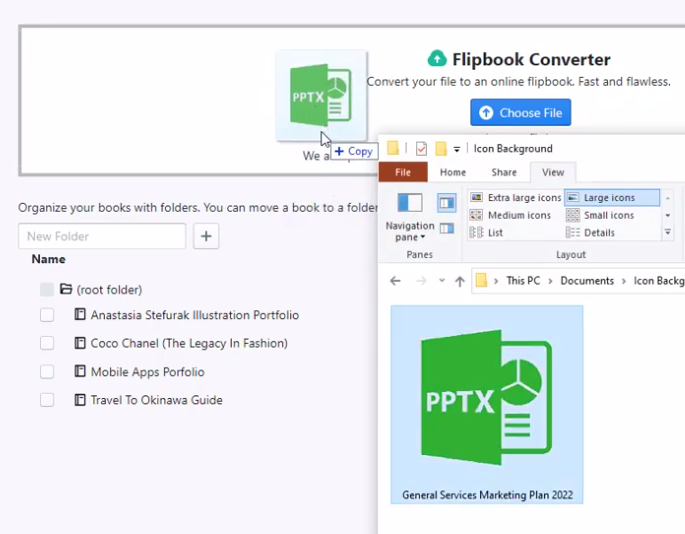This screenshot has width=685, height=534.
Task: Choose Large icons layout
Action: (x=612, y=198)
